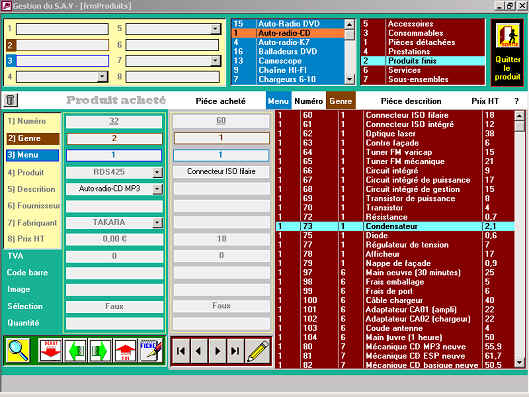Image resolution: width=529 pixels, height=397 pixels.
Task: Click the '3) Menu' field label
Action: click(x=32, y=155)
